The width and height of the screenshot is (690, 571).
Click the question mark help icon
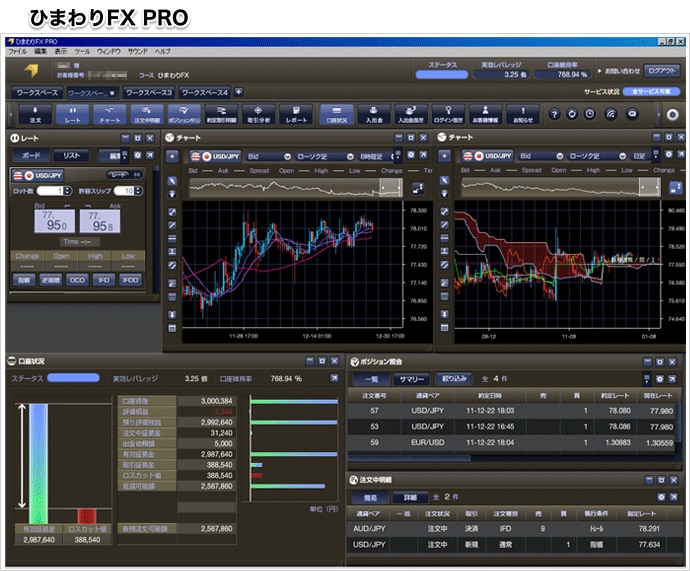click(x=554, y=114)
